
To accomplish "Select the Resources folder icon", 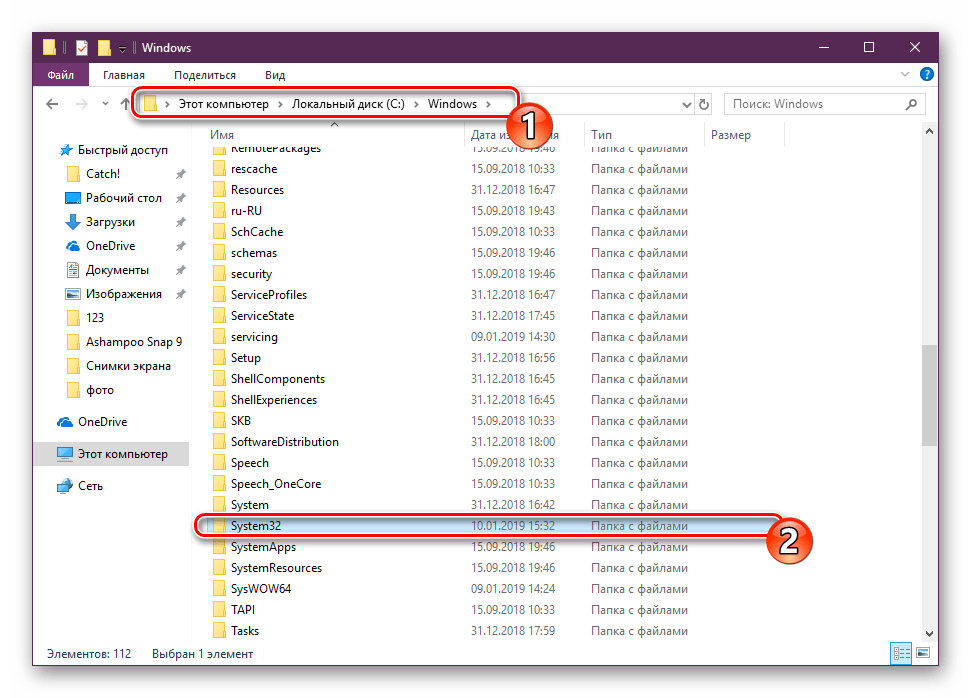I will pyautogui.click(x=219, y=190).
